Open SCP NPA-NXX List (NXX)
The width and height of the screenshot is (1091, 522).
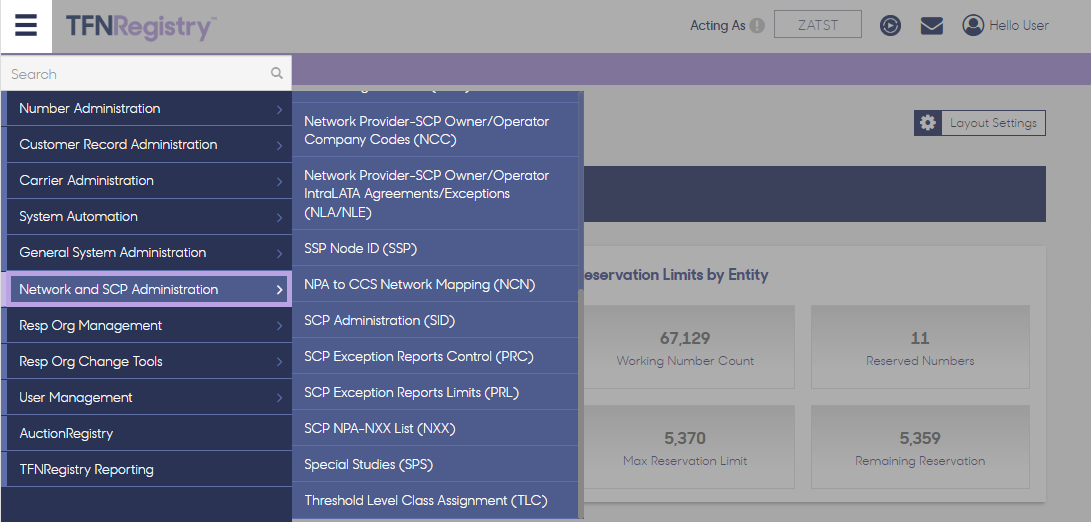pos(435,429)
